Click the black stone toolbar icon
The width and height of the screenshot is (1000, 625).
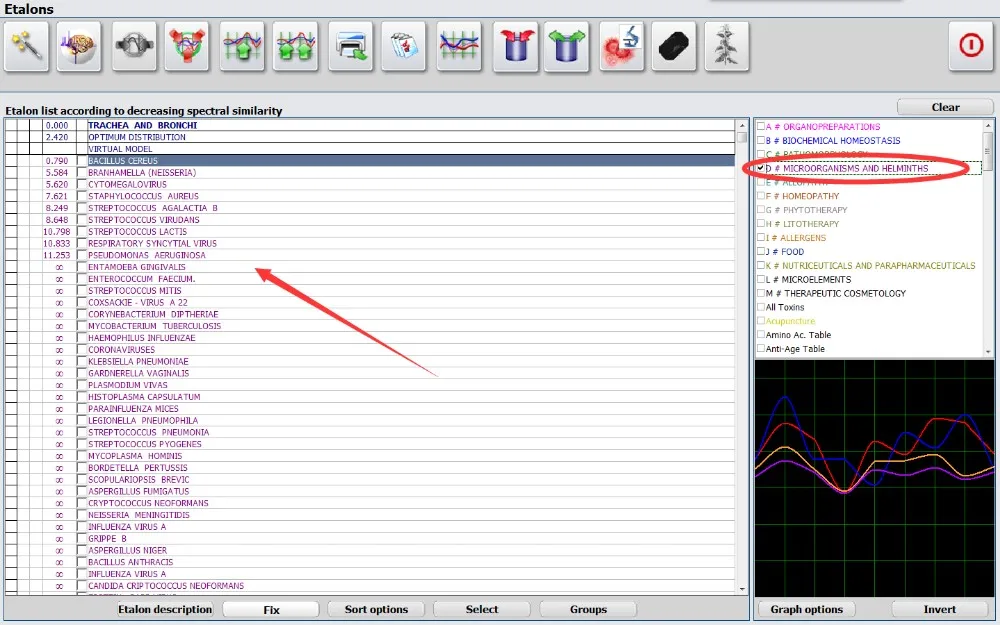[x=674, y=47]
